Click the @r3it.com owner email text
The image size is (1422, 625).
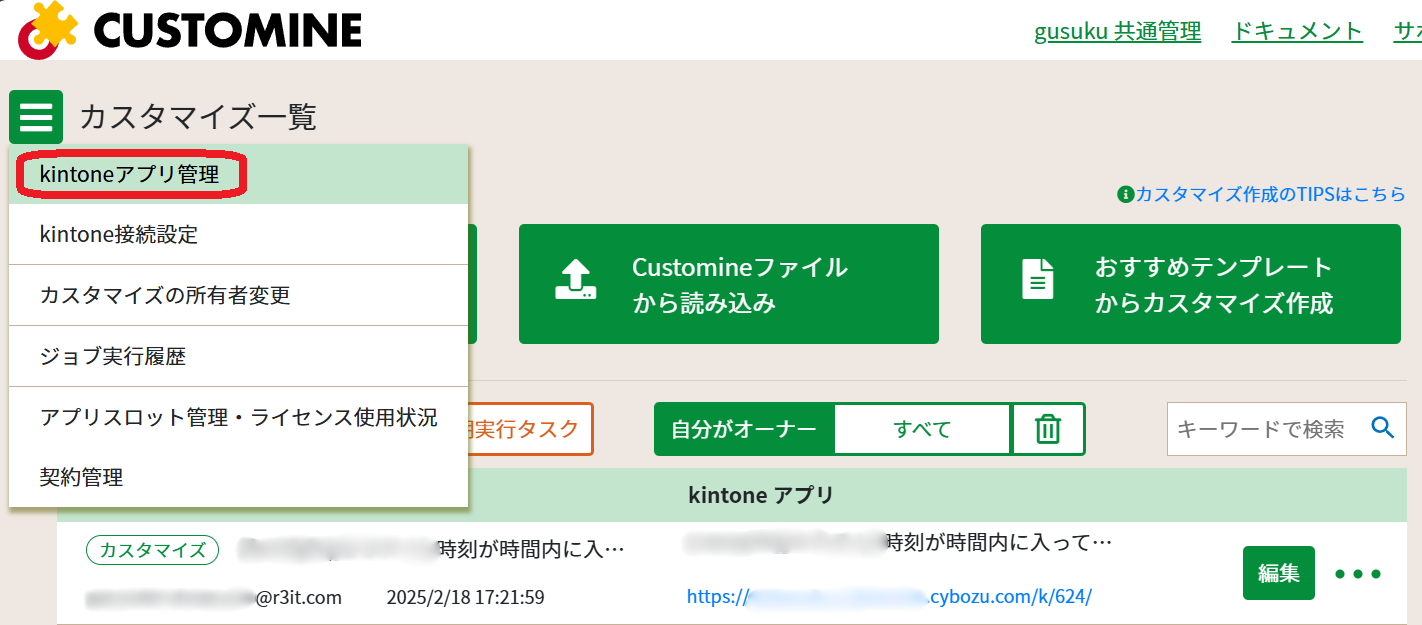pyautogui.click(x=299, y=598)
